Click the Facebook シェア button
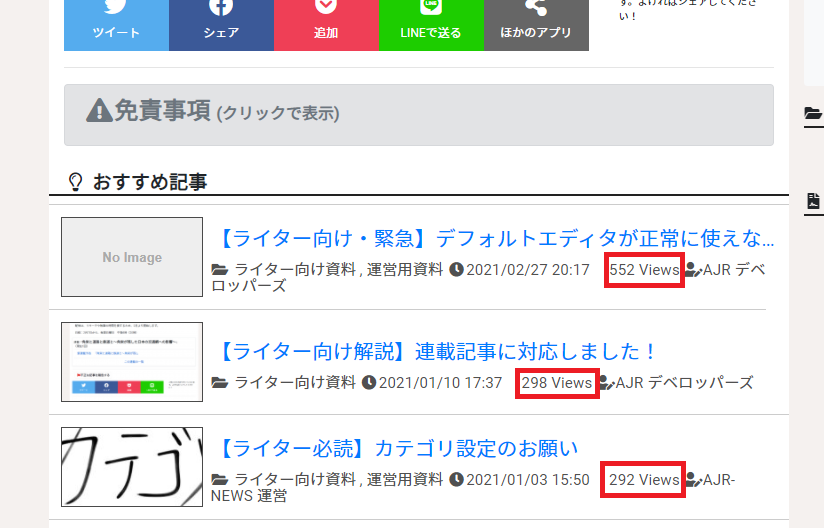 221,23
